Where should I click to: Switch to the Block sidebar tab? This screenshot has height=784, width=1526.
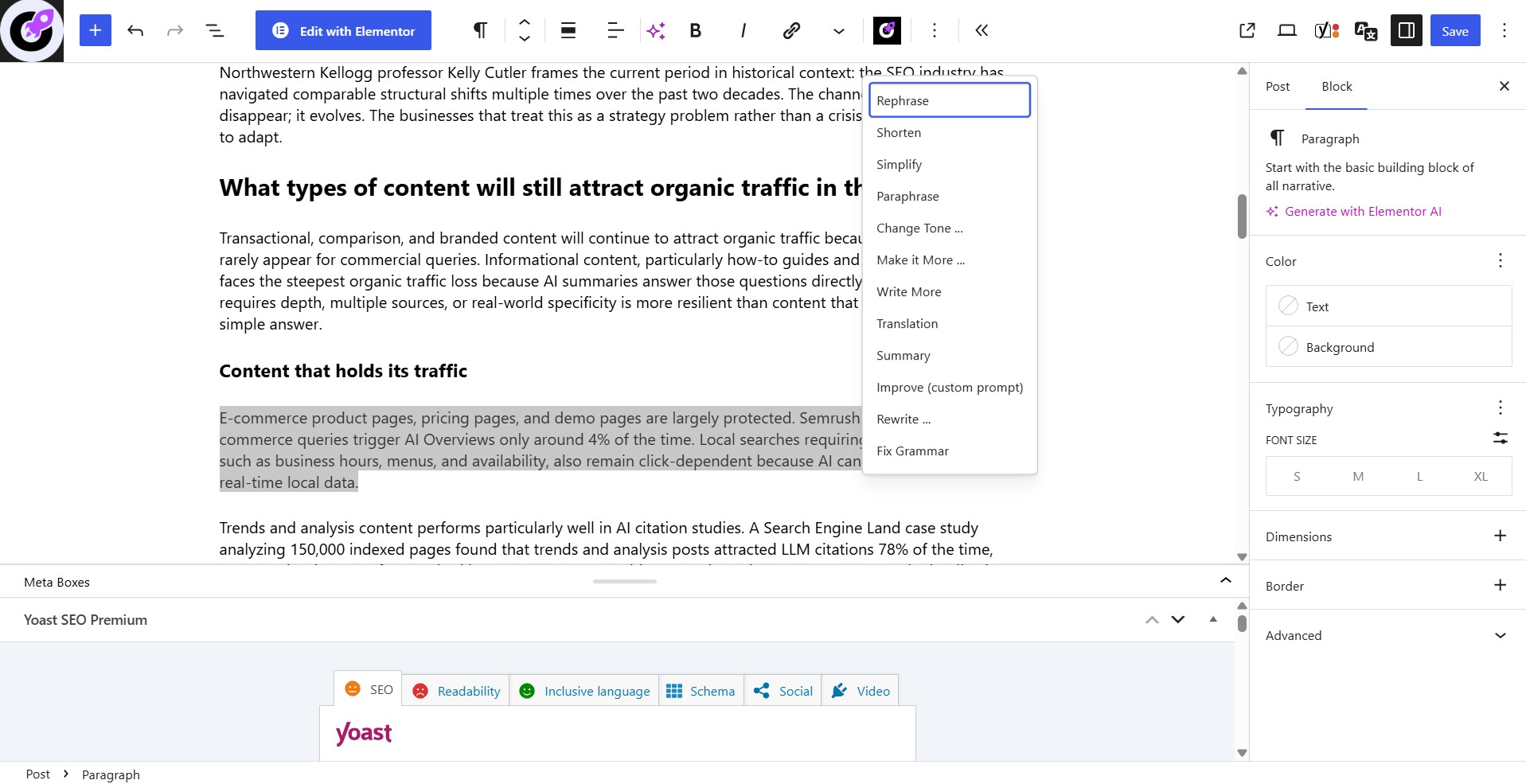tap(1337, 86)
